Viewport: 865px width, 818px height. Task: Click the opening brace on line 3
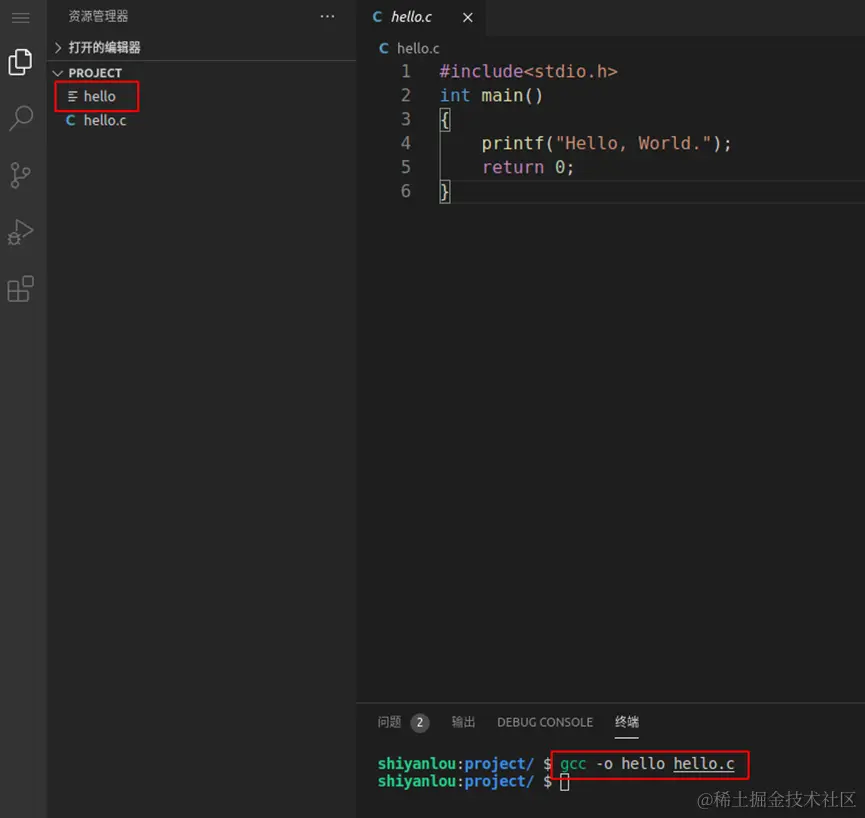click(445, 120)
